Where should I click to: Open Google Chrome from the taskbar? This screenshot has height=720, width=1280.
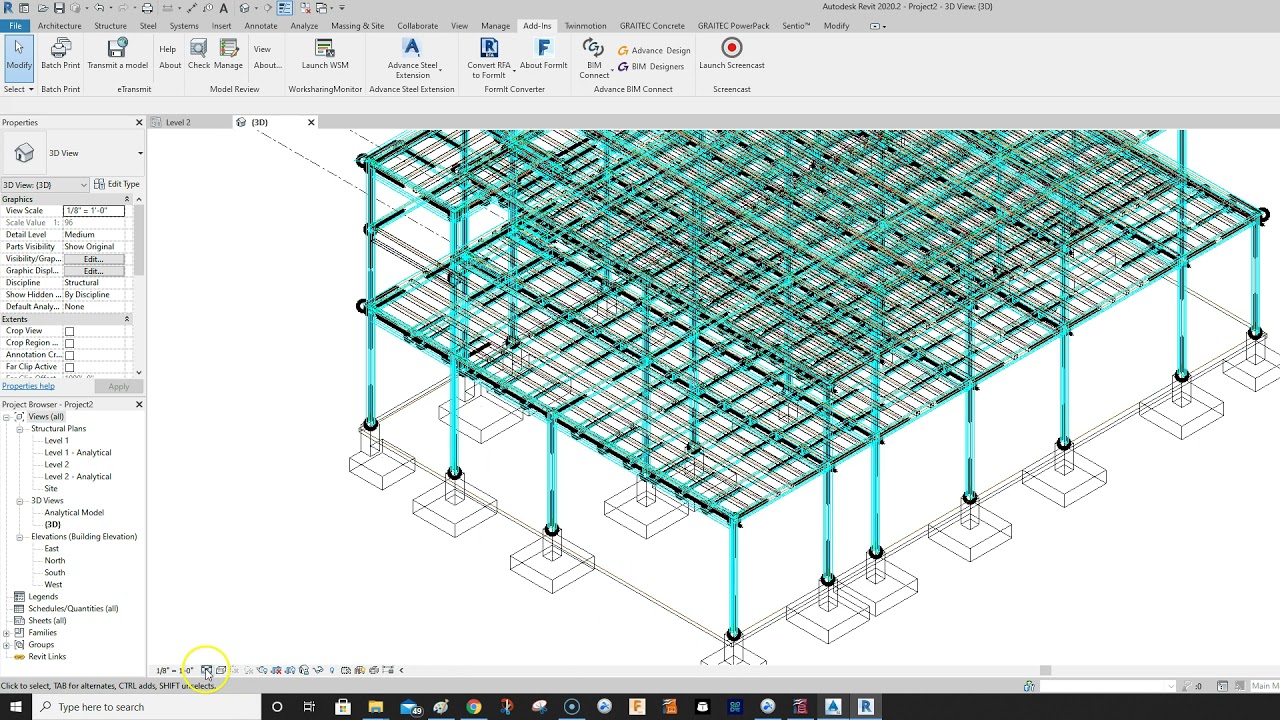(x=474, y=707)
